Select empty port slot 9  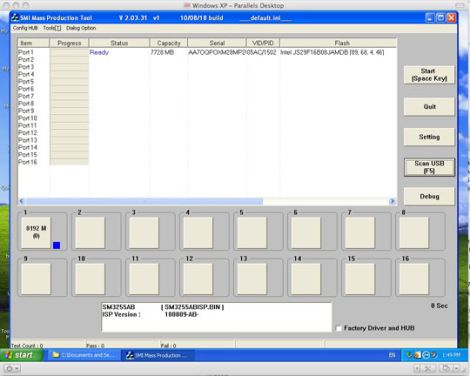(x=36, y=279)
